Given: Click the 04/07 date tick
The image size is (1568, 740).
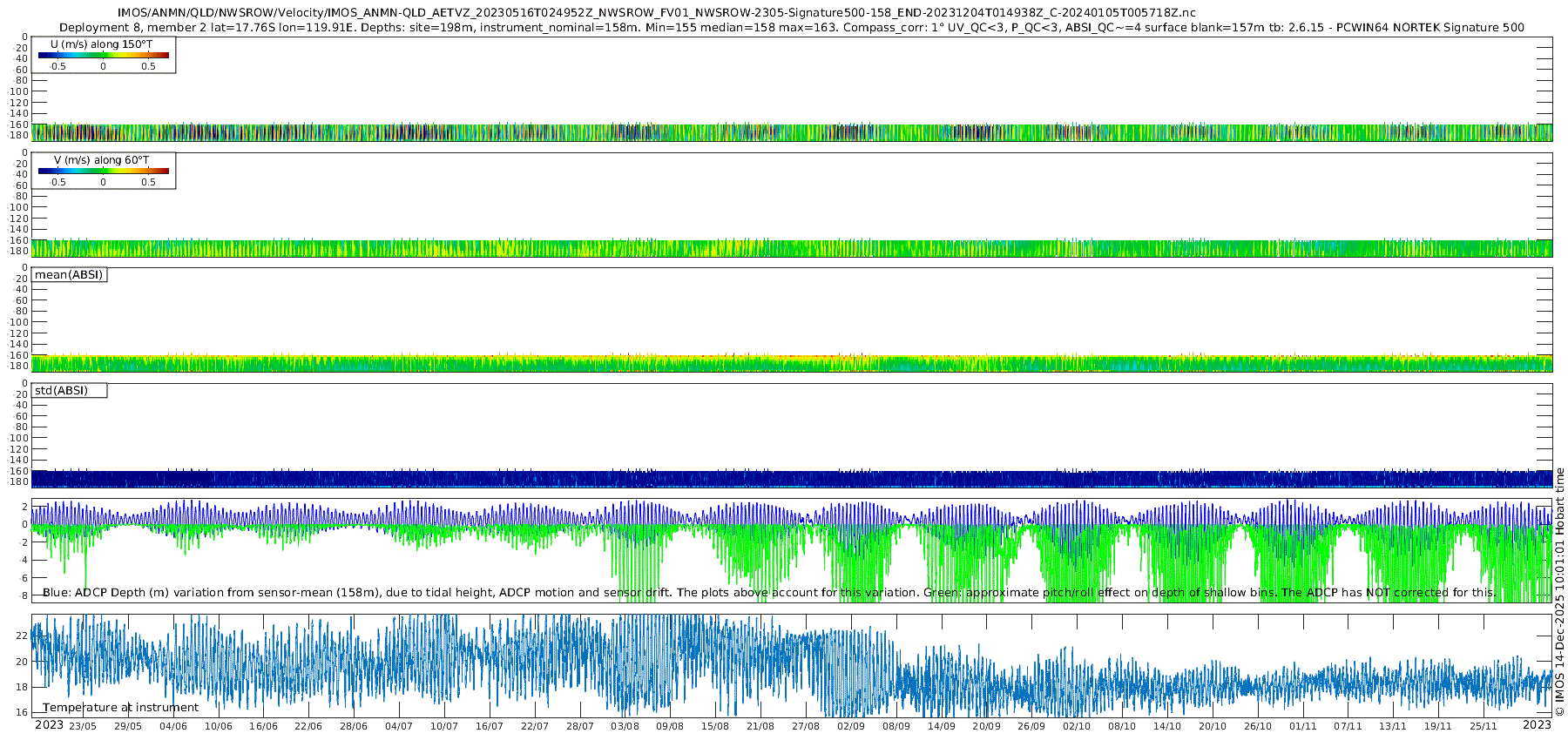Looking at the screenshot, I should pyautogui.click(x=399, y=726).
